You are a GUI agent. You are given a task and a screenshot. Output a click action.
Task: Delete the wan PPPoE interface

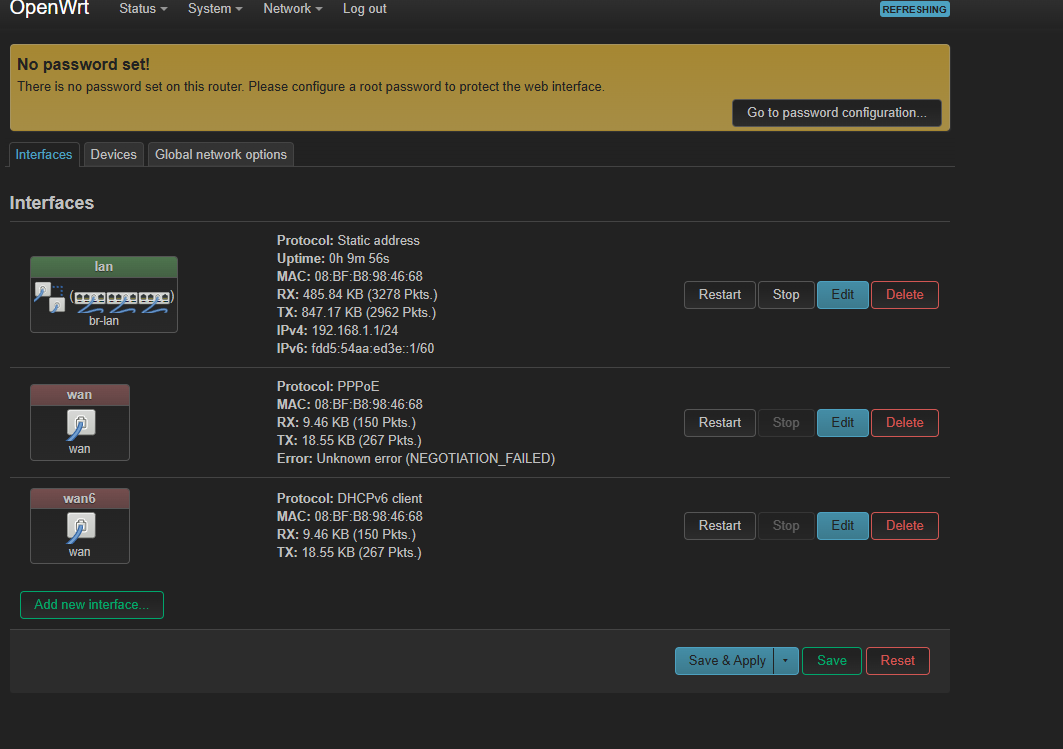point(904,423)
